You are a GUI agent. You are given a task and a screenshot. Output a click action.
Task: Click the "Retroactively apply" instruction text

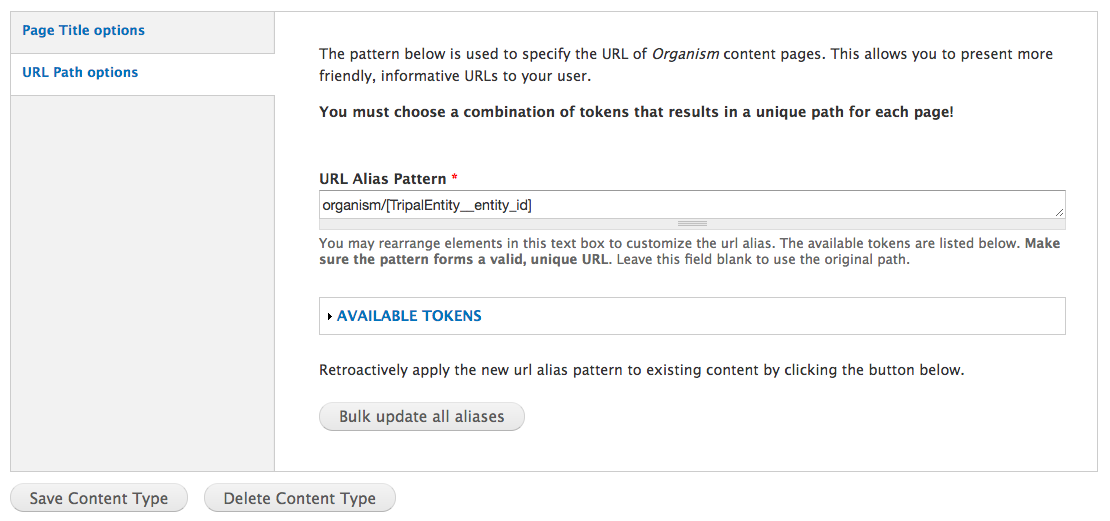pyautogui.click(x=641, y=370)
